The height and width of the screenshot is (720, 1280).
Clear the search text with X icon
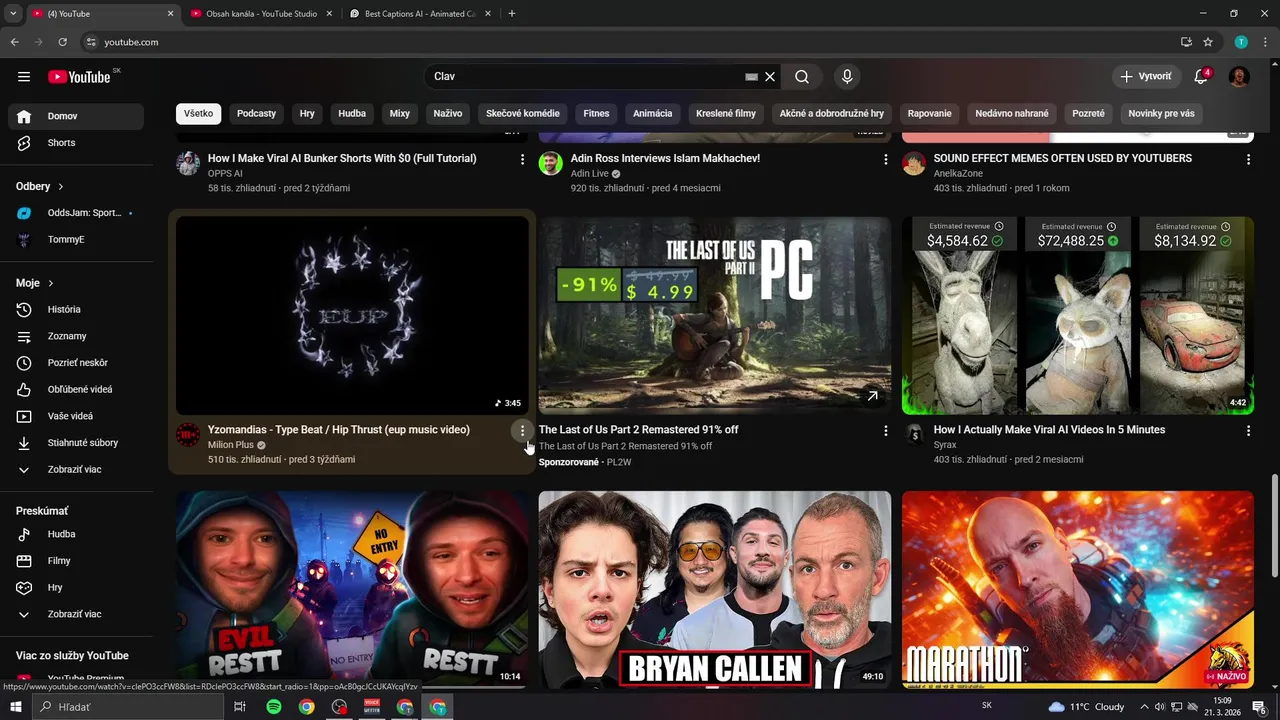[x=770, y=77]
